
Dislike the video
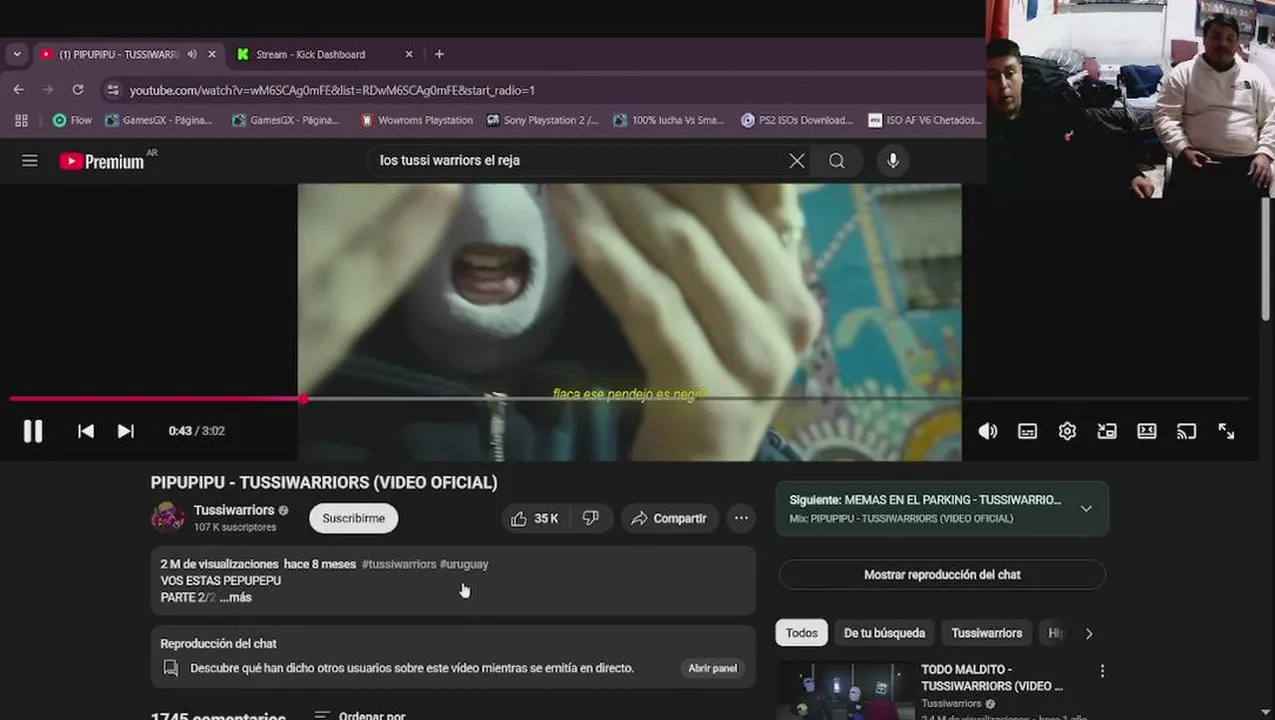(591, 518)
